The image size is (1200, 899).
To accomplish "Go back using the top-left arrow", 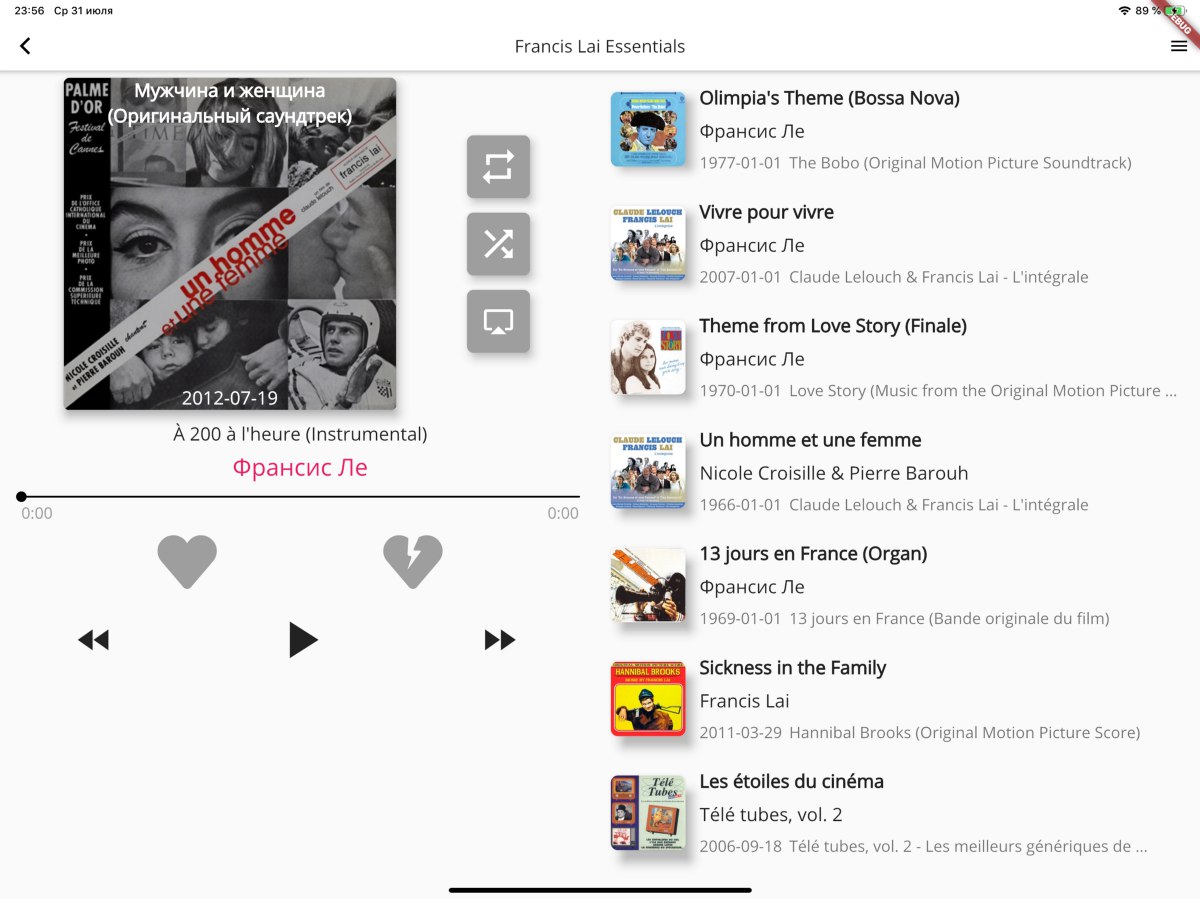I will click(25, 46).
